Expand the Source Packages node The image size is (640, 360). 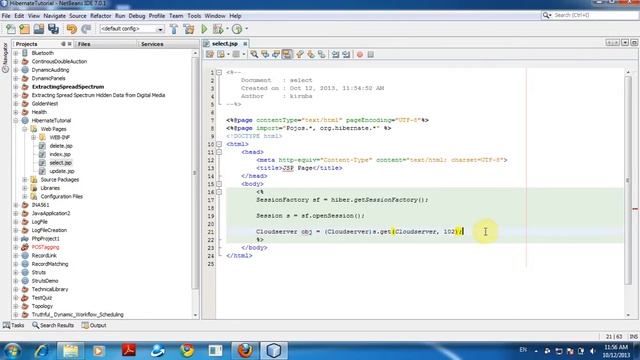pyautogui.click(x=24, y=180)
